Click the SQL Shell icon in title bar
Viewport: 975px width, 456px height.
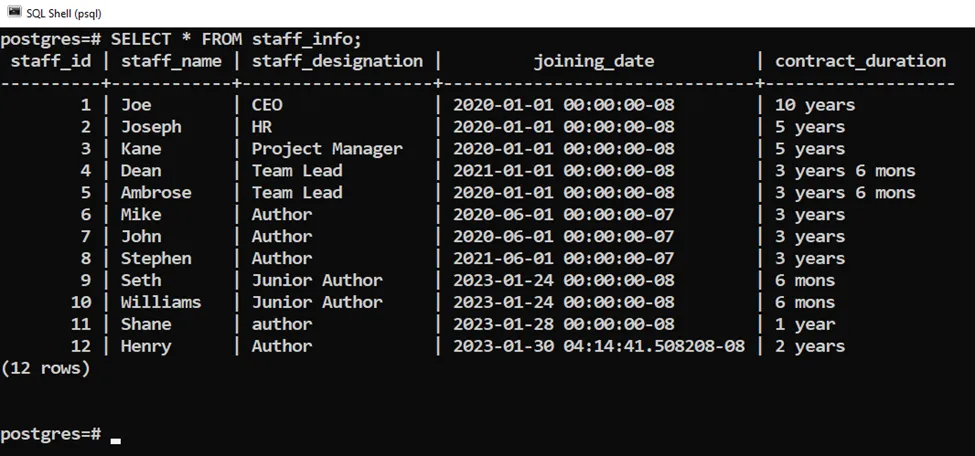(x=14, y=13)
